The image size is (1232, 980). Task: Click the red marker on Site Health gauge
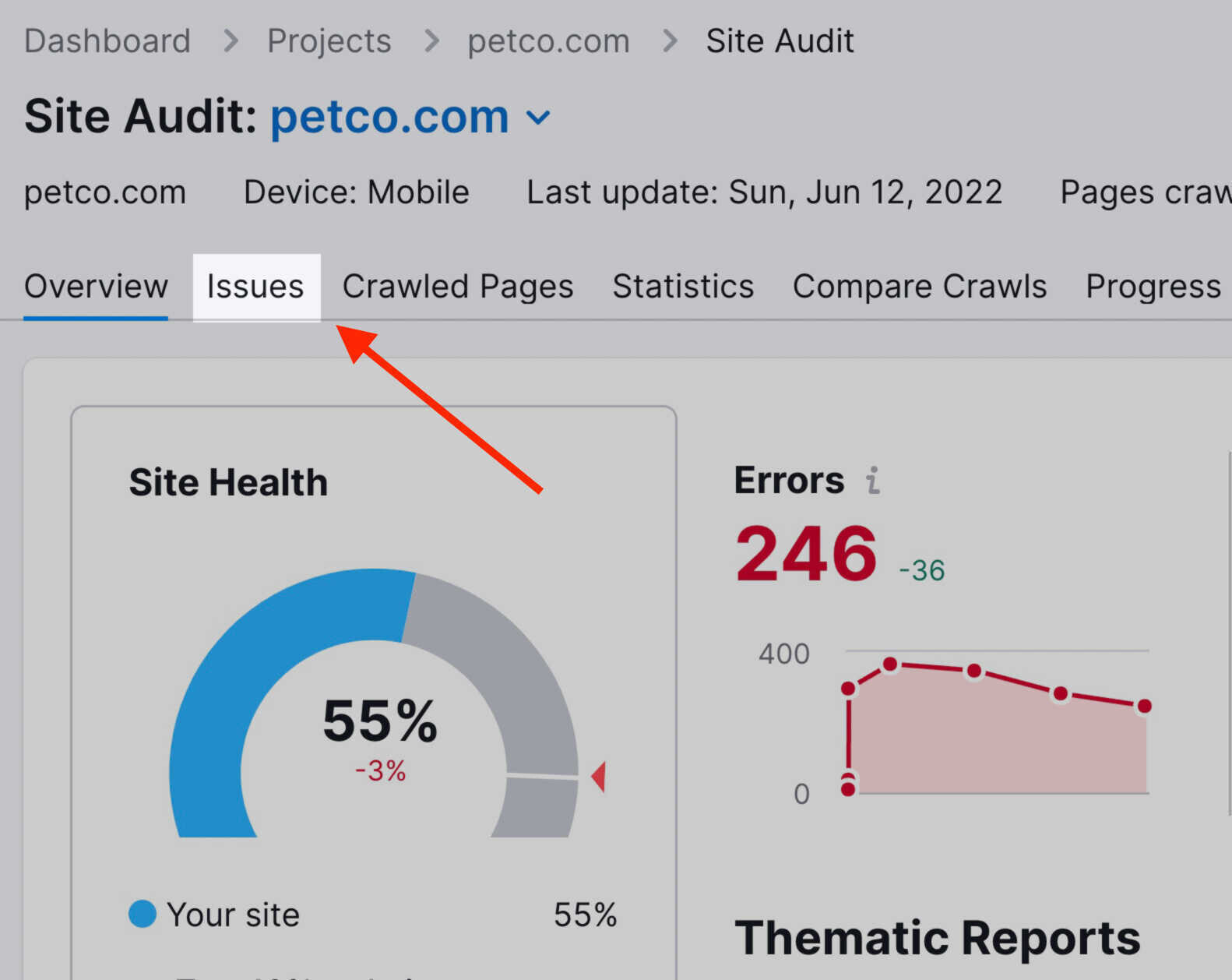pos(598,777)
